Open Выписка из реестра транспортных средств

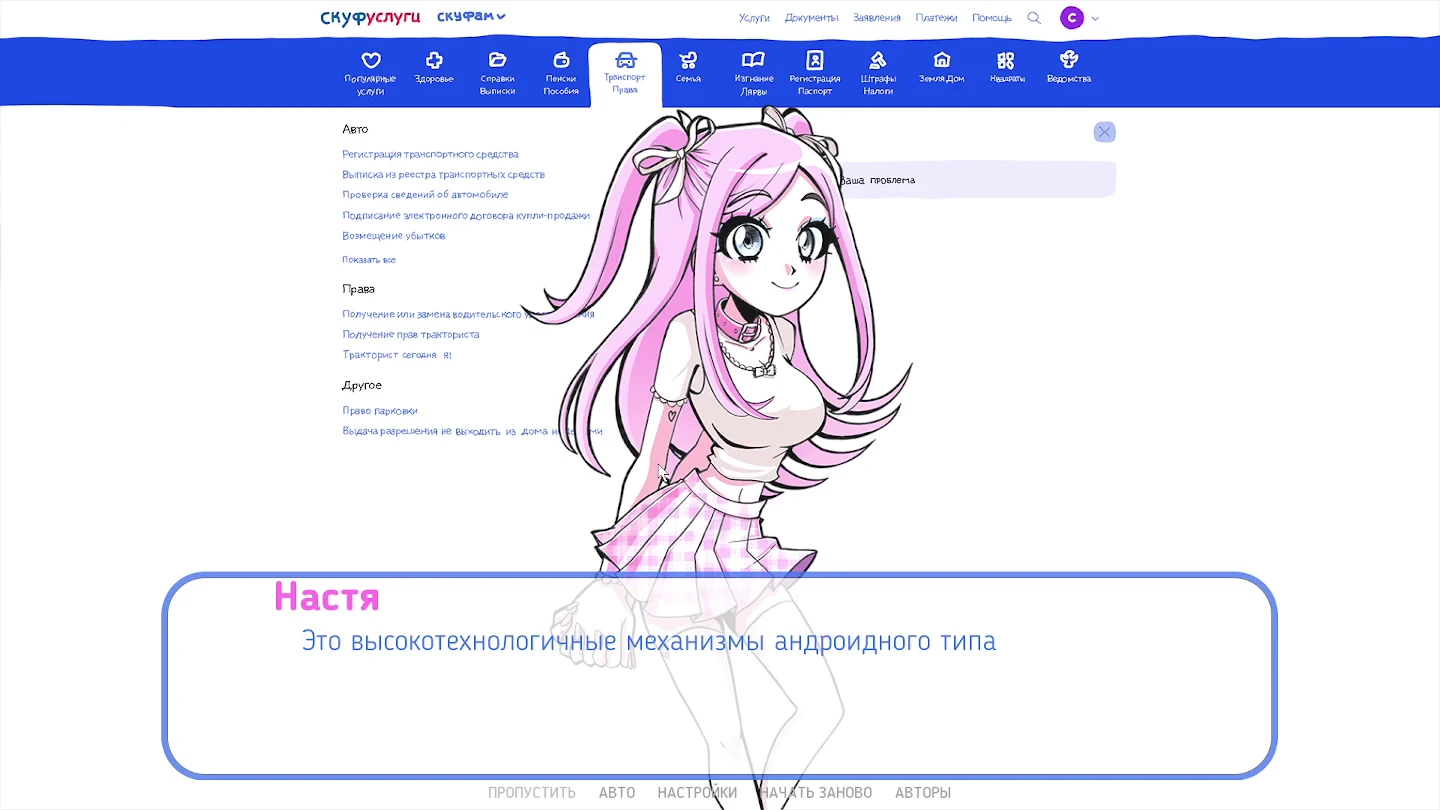pos(443,175)
